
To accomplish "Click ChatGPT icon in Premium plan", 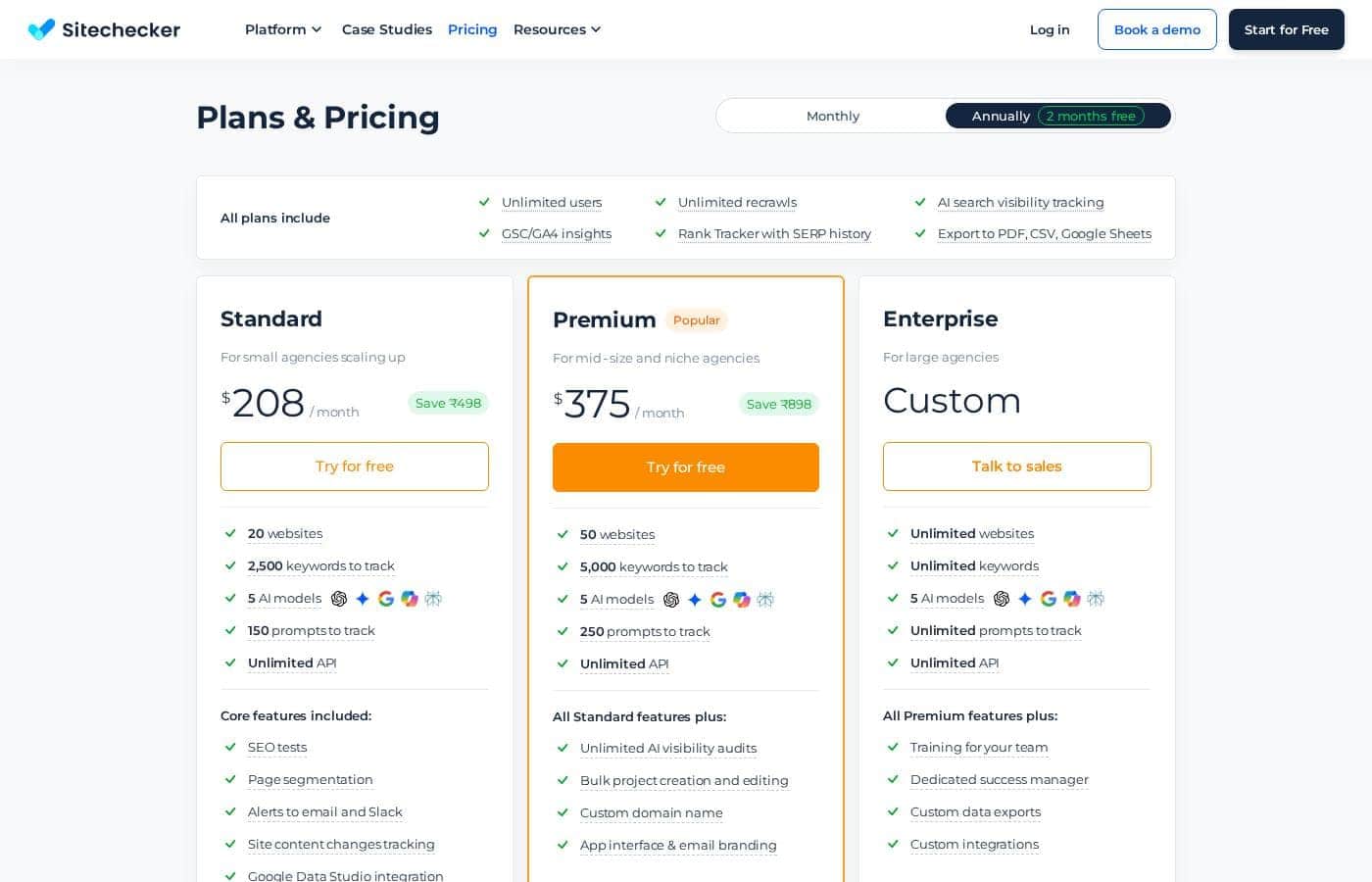I will click(671, 600).
